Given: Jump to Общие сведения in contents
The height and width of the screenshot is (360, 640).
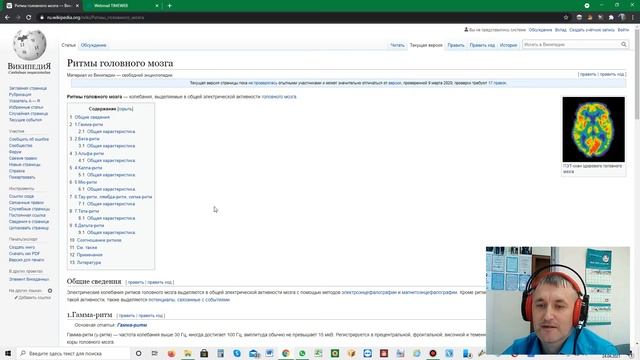Looking at the screenshot, I should [x=92, y=117].
